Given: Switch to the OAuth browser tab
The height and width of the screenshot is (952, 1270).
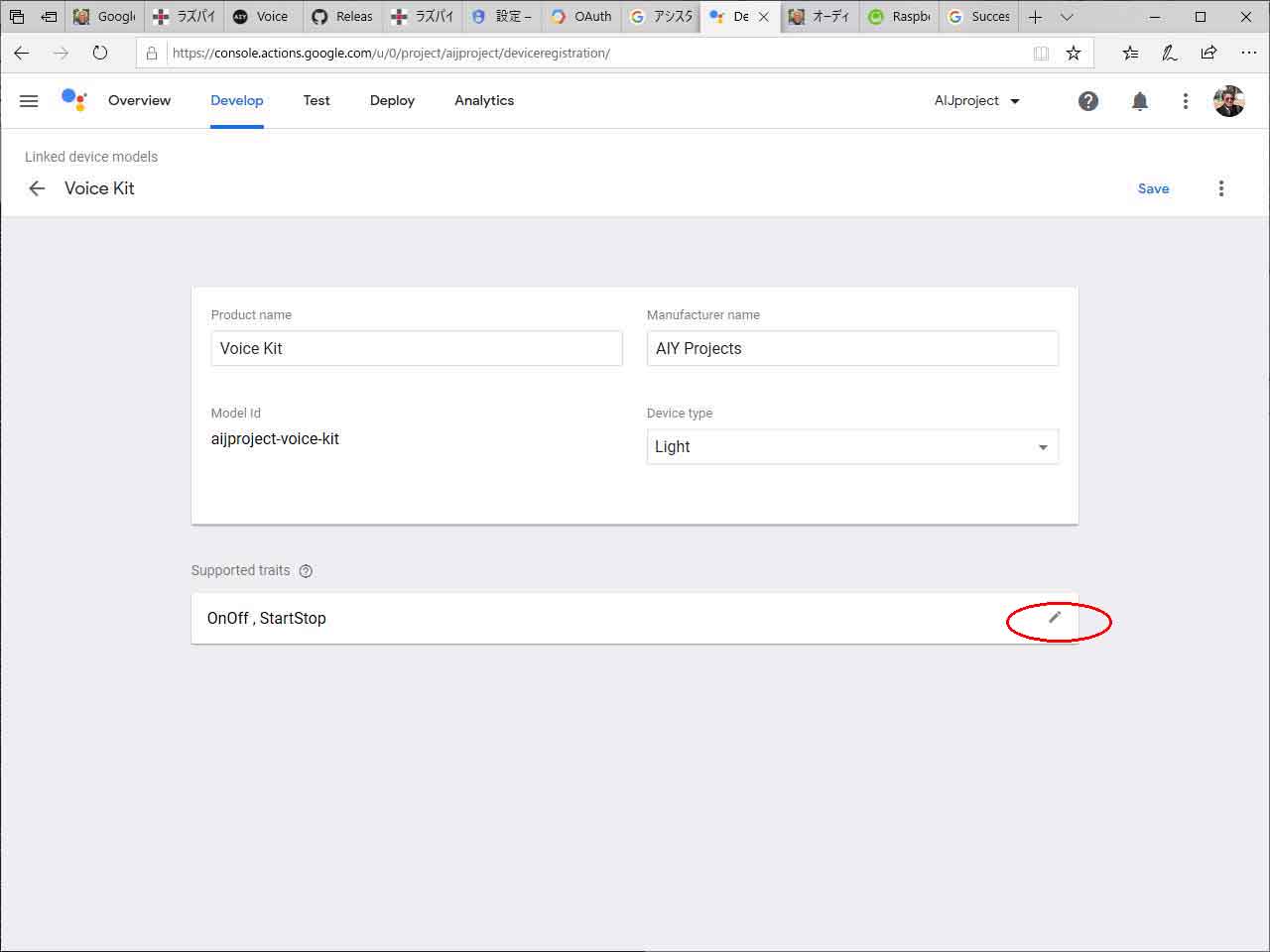Looking at the screenshot, I should (581, 17).
